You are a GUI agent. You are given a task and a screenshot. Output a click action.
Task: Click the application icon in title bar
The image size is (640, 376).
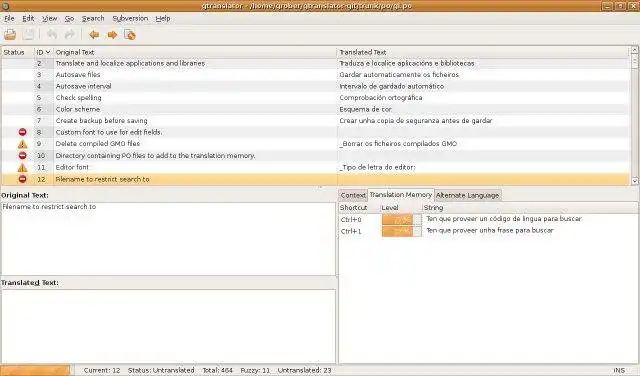5,6
